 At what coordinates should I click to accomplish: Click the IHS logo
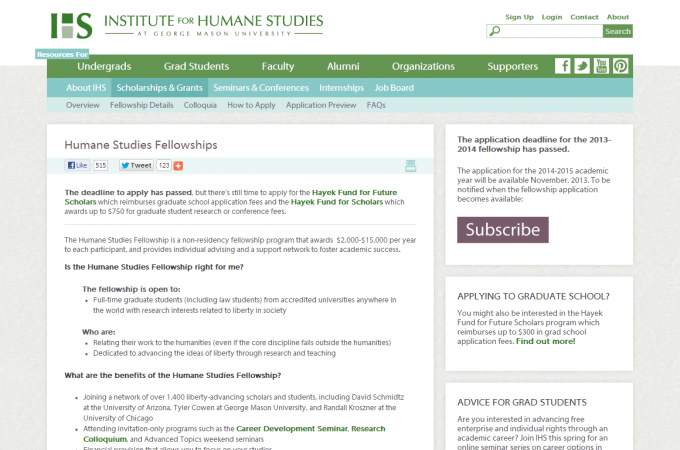click(72, 26)
